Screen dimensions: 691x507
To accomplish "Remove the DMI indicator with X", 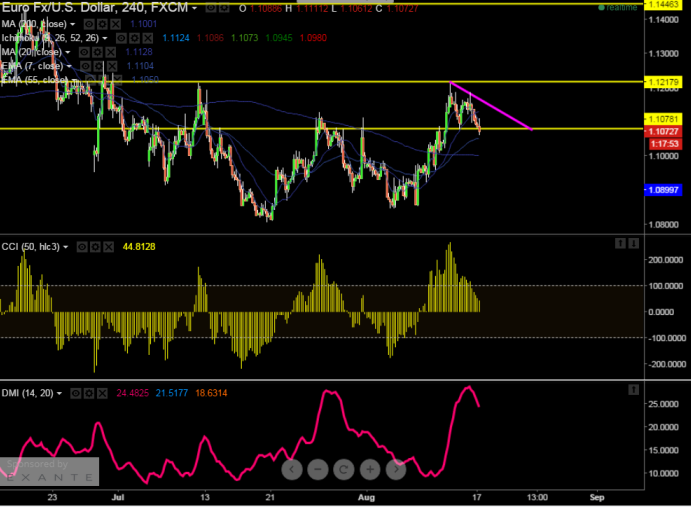I will [102, 393].
